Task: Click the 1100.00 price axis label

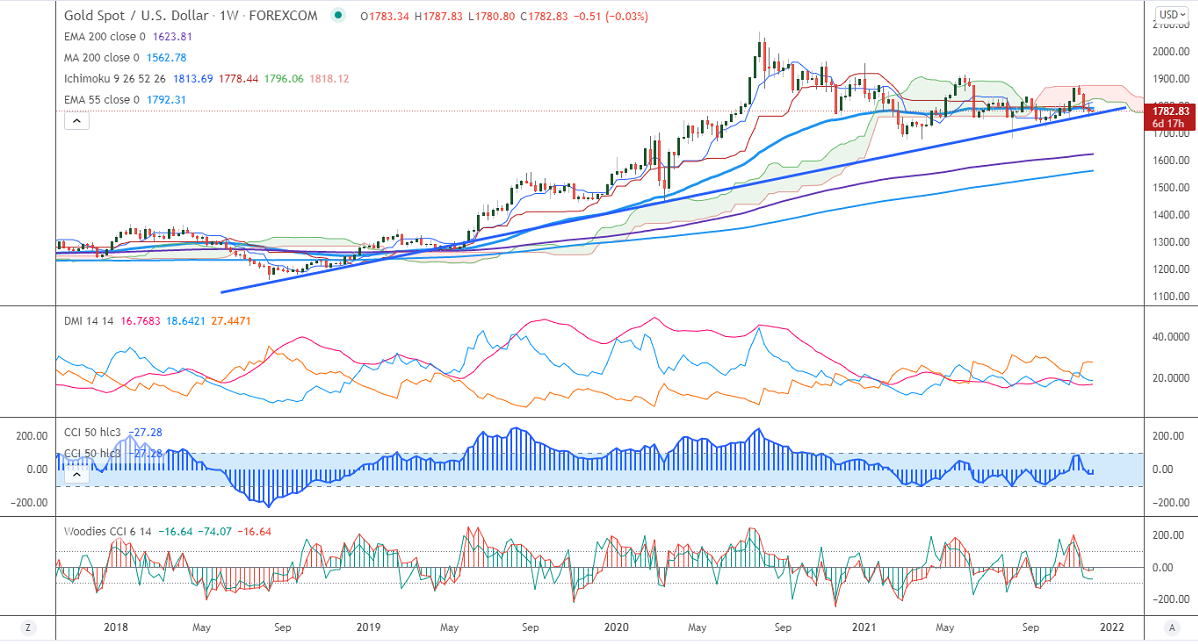Action: tap(1171, 296)
